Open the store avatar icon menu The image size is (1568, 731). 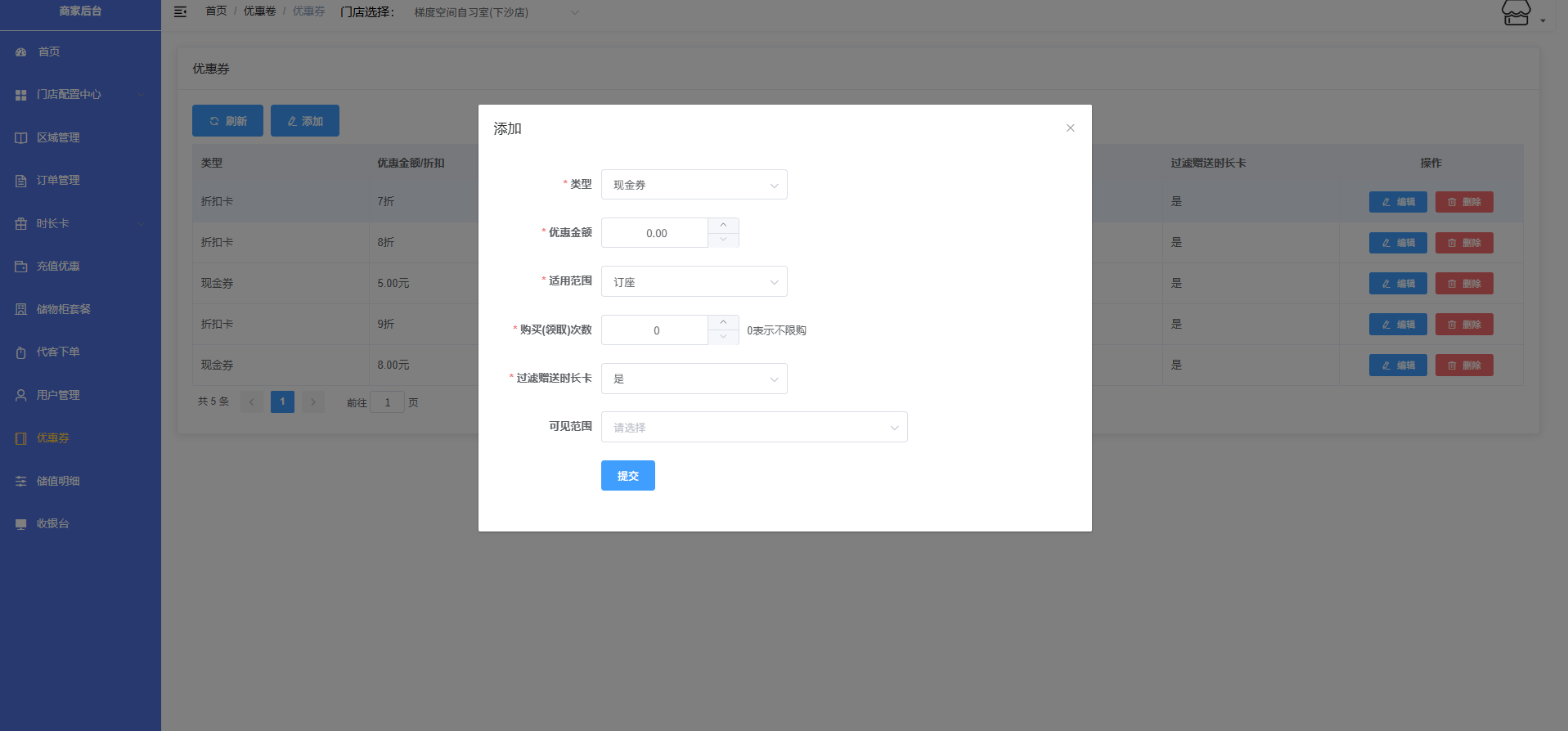pos(1516,13)
